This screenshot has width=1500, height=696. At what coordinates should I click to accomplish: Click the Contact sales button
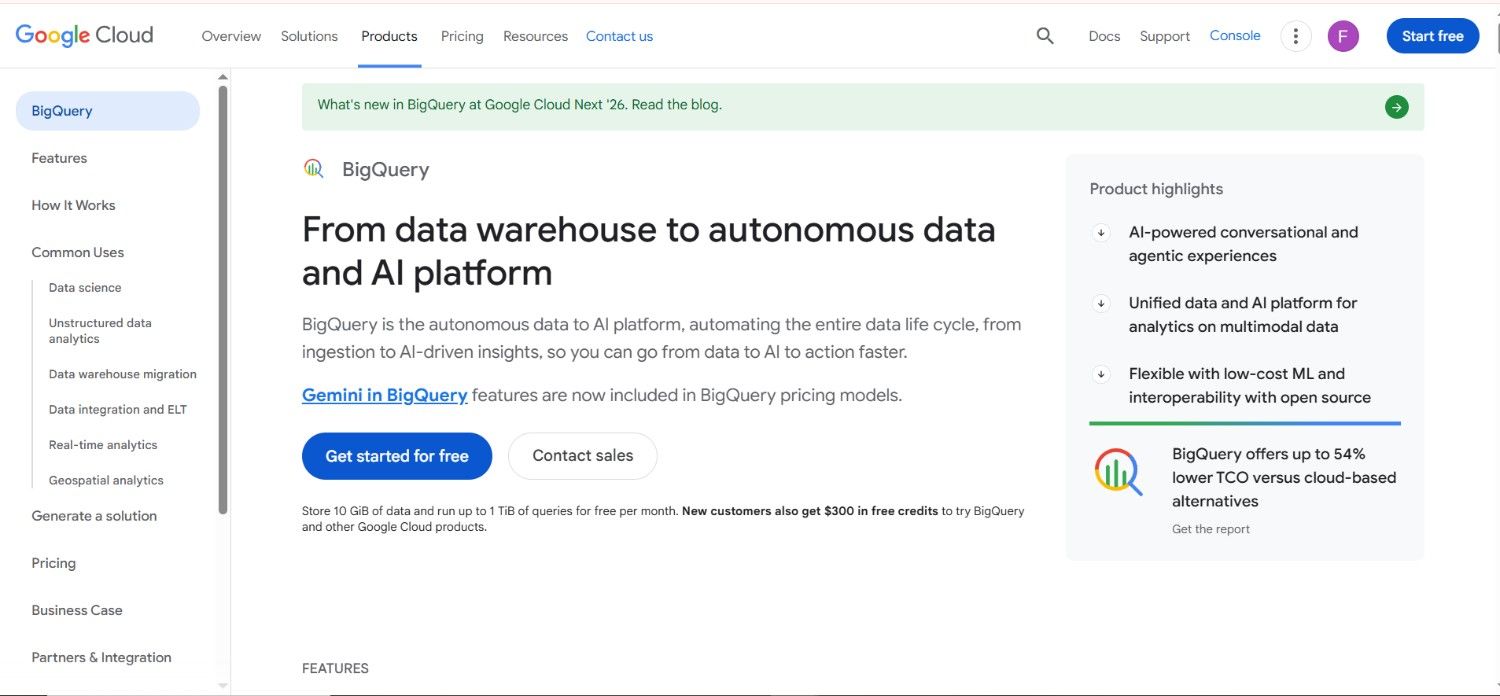pyautogui.click(x=583, y=456)
